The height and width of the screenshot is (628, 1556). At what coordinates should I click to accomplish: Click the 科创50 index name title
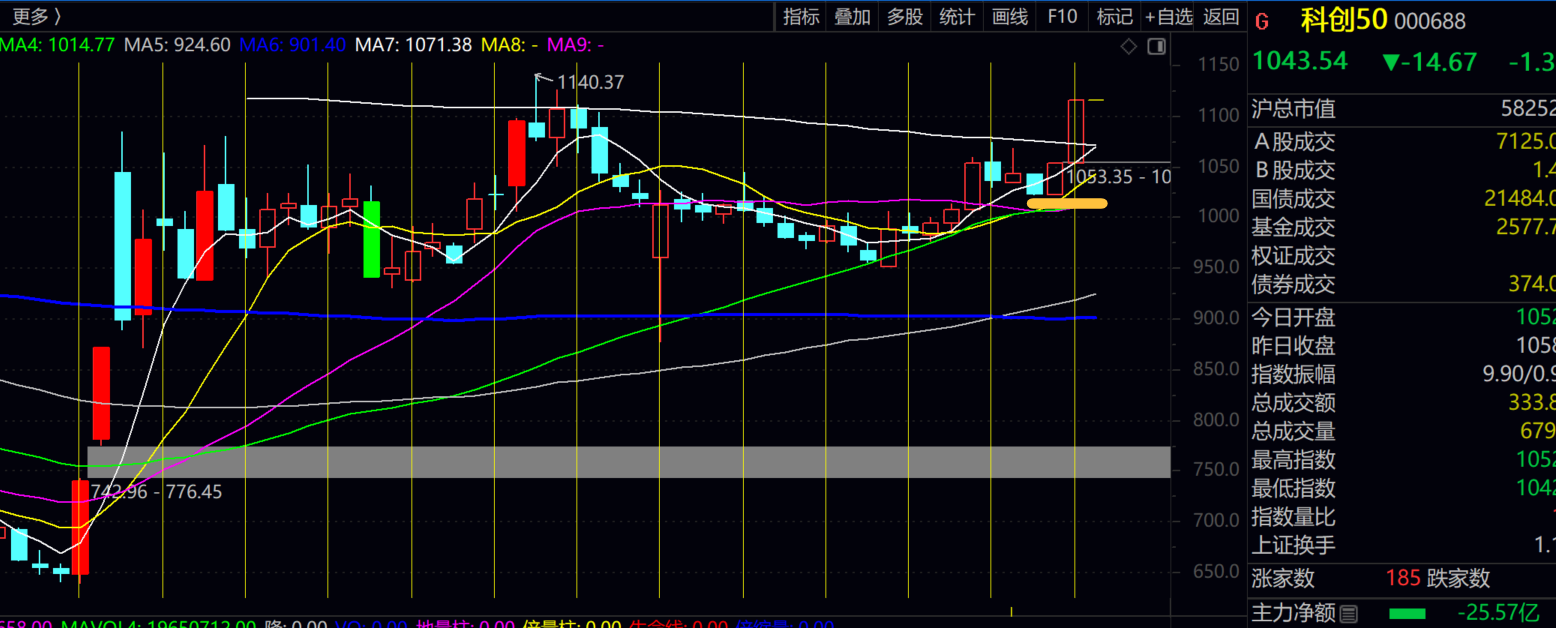tap(1343, 20)
